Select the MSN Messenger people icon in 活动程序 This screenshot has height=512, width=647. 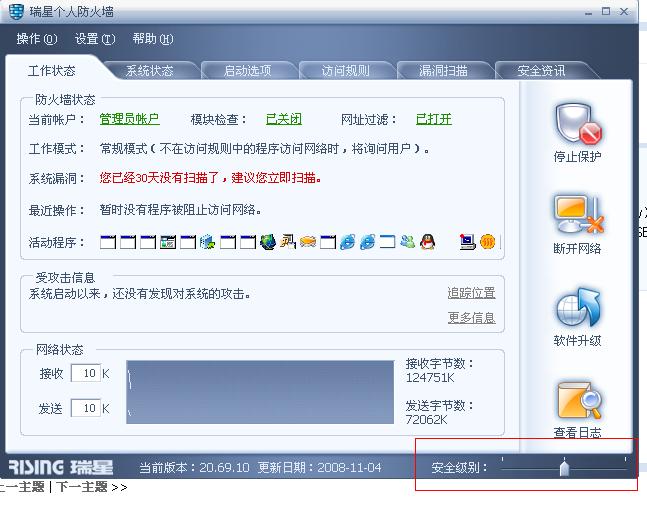pyautogui.click(x=408, y=241)
